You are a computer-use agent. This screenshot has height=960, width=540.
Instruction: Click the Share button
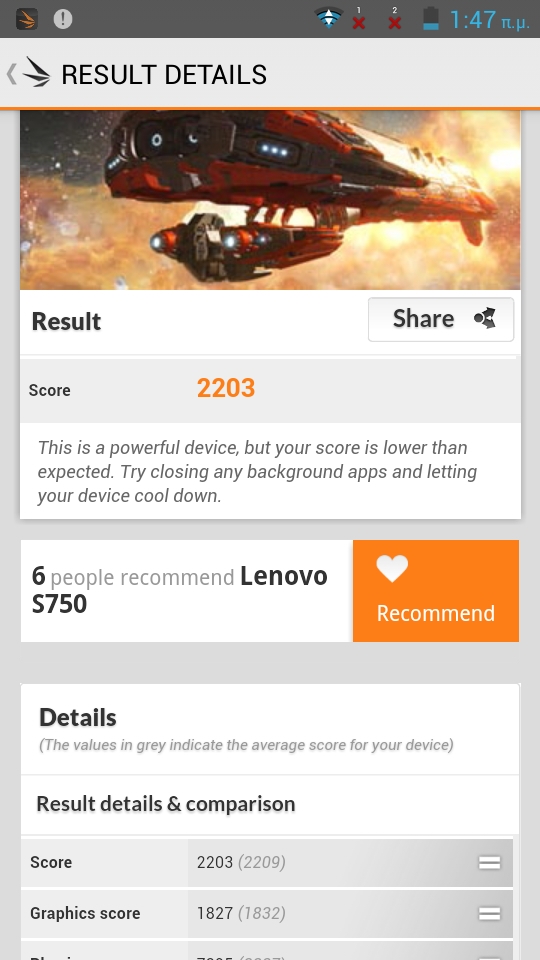pyautogui.click(x=441, y=319)
